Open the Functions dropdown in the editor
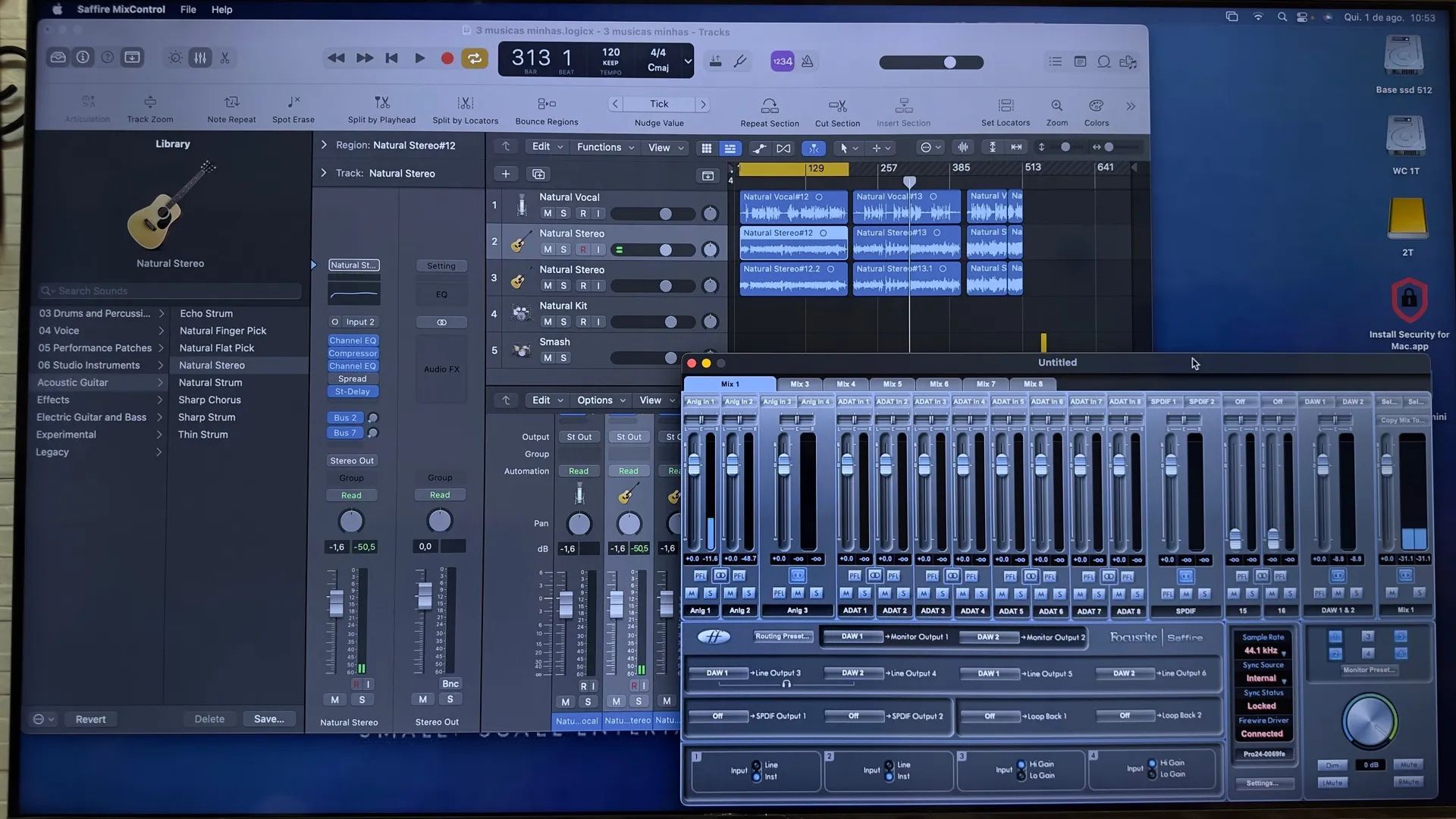This screenshot has height=819, width=1456. click(x=603, y=146)
